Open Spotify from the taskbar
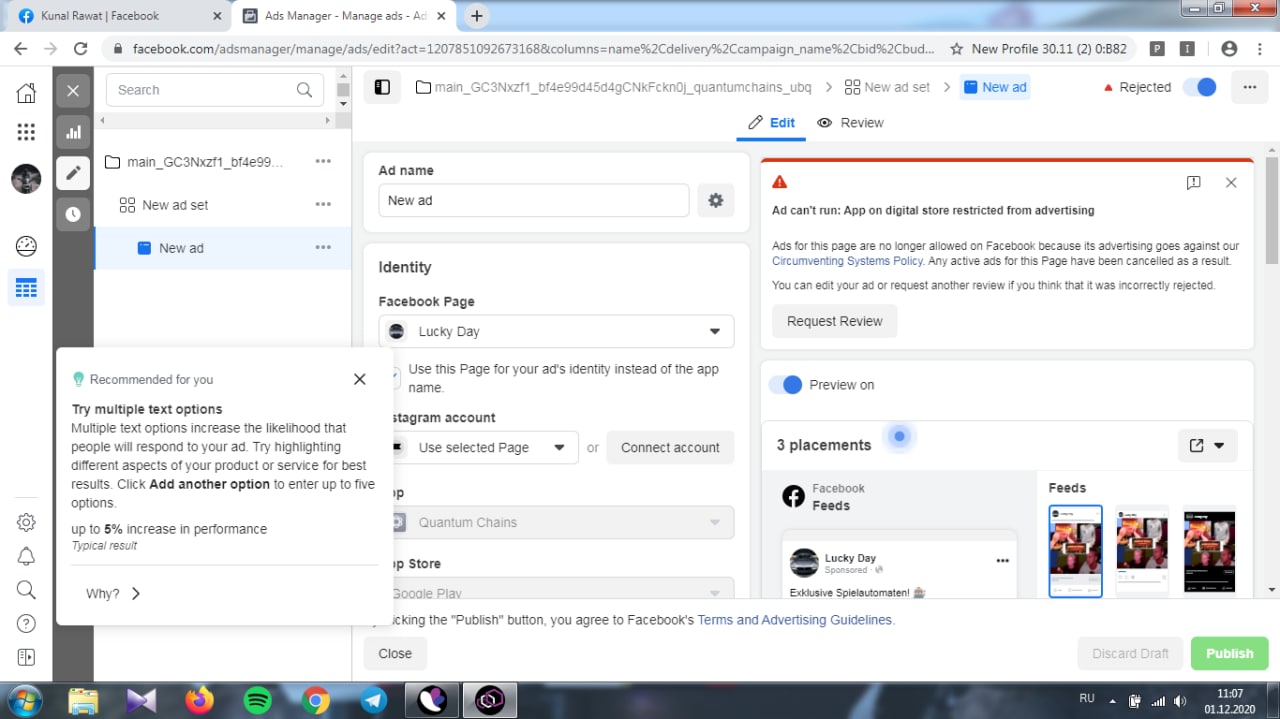 [x=257, y=700]
